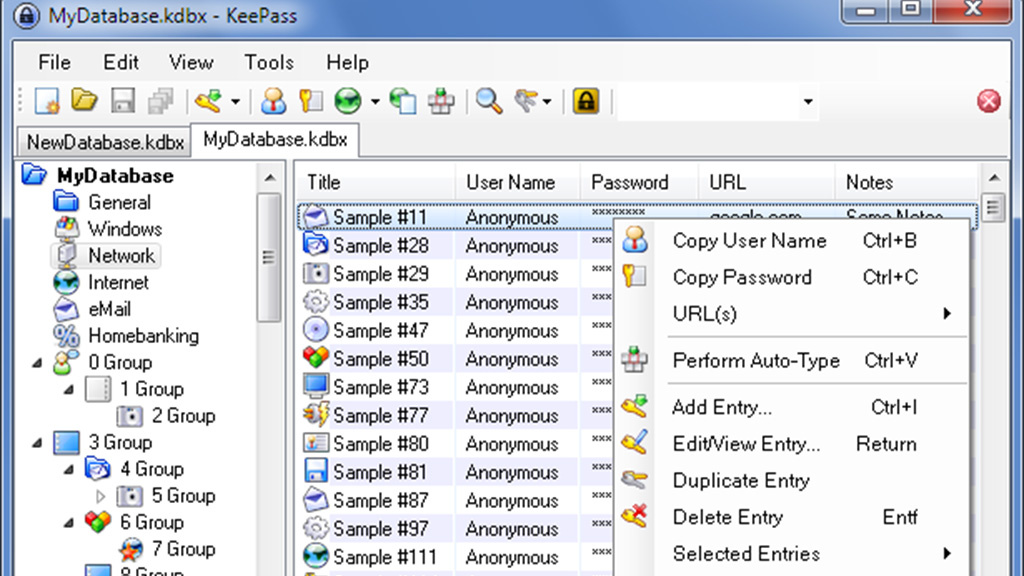Open the quick search combo dropdown arrow
The height and width of the screenshot is (576, 1024).
click(x=808, y=102)
